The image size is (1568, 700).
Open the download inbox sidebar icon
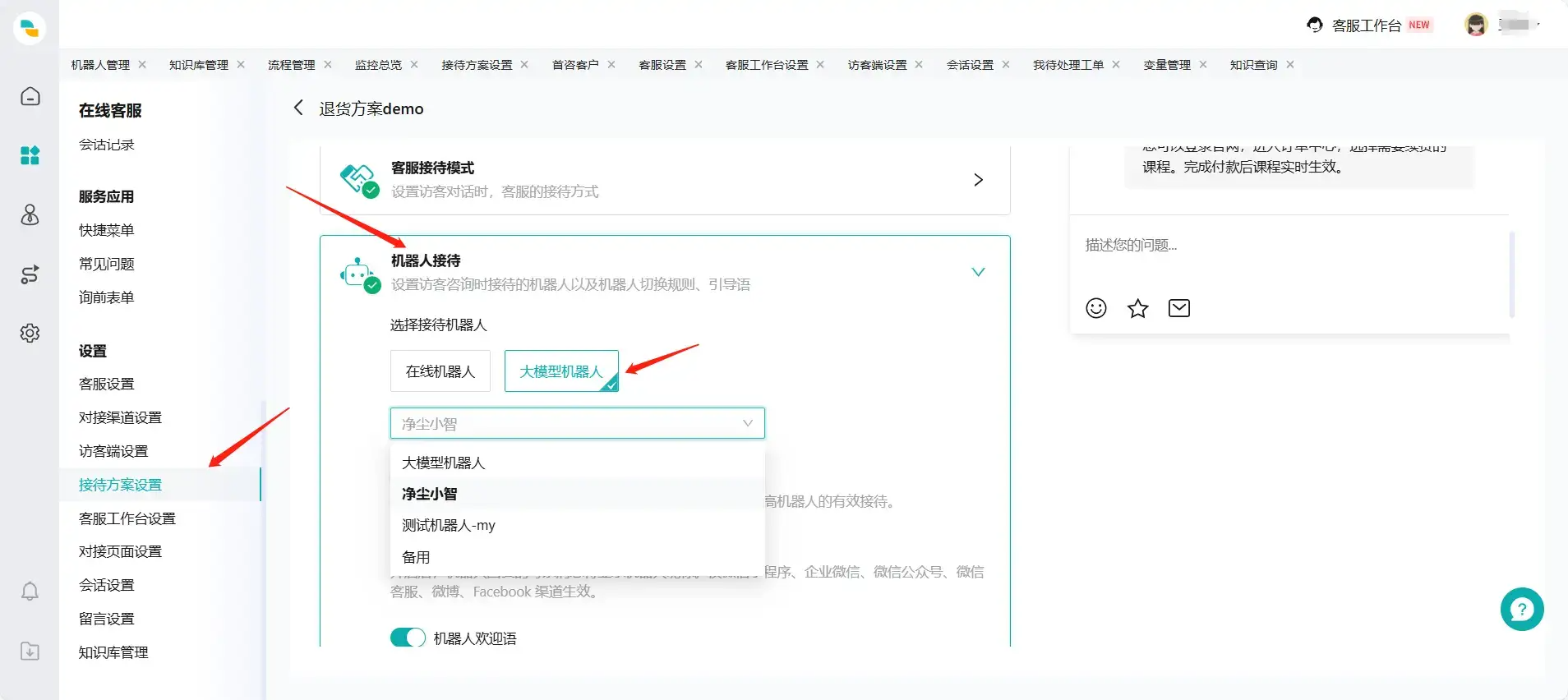point(30,651)
